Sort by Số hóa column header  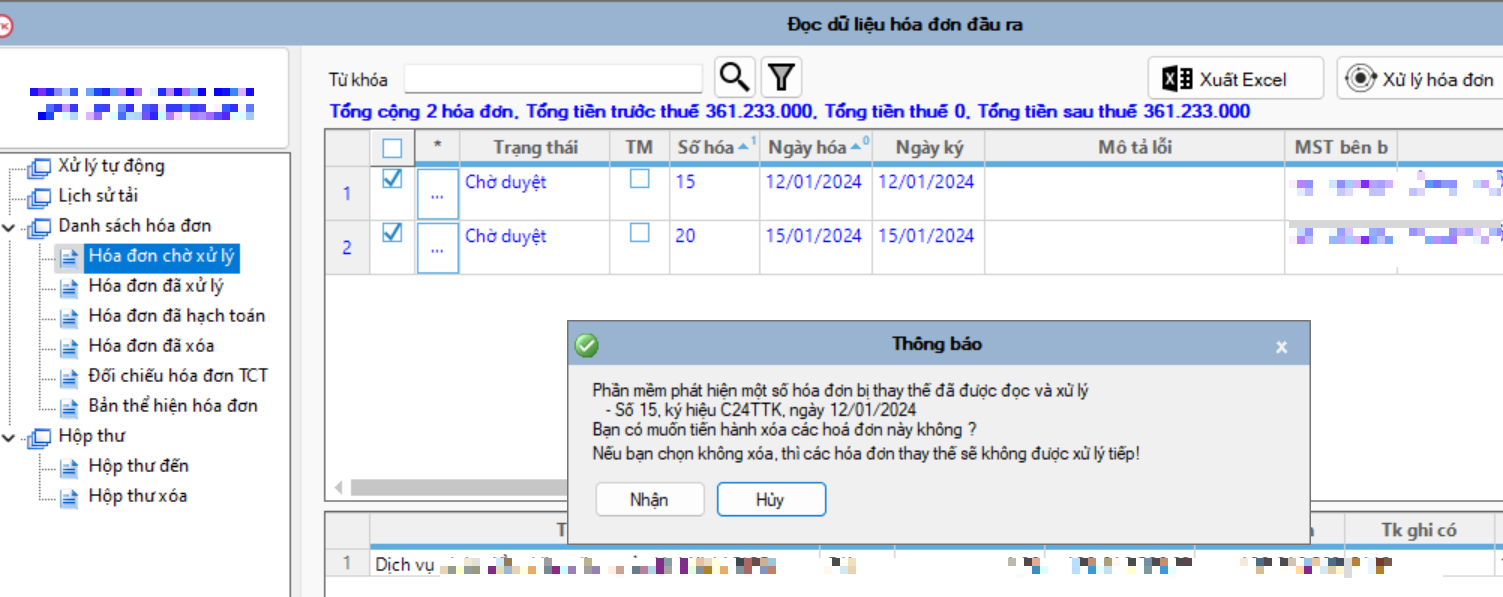click(x=706, y=147)
